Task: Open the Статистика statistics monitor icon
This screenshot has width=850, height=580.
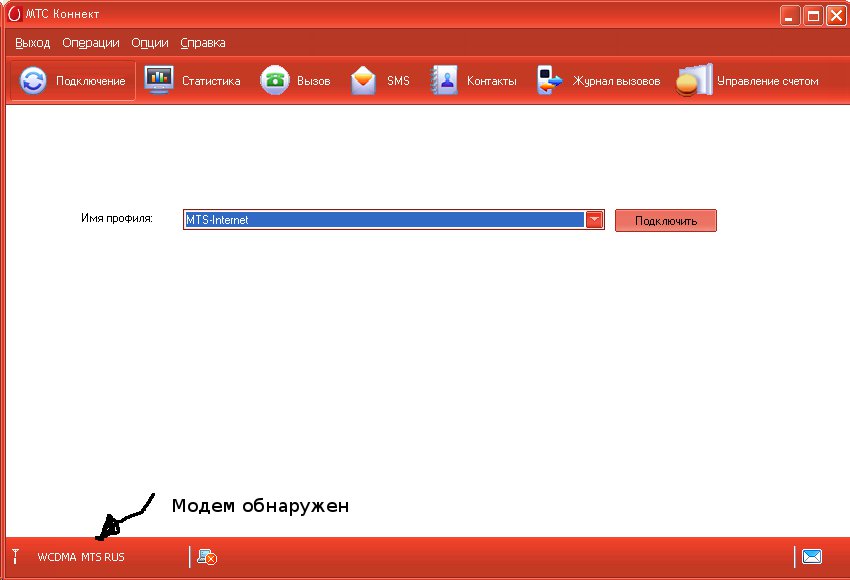Action: coord(159,81)
